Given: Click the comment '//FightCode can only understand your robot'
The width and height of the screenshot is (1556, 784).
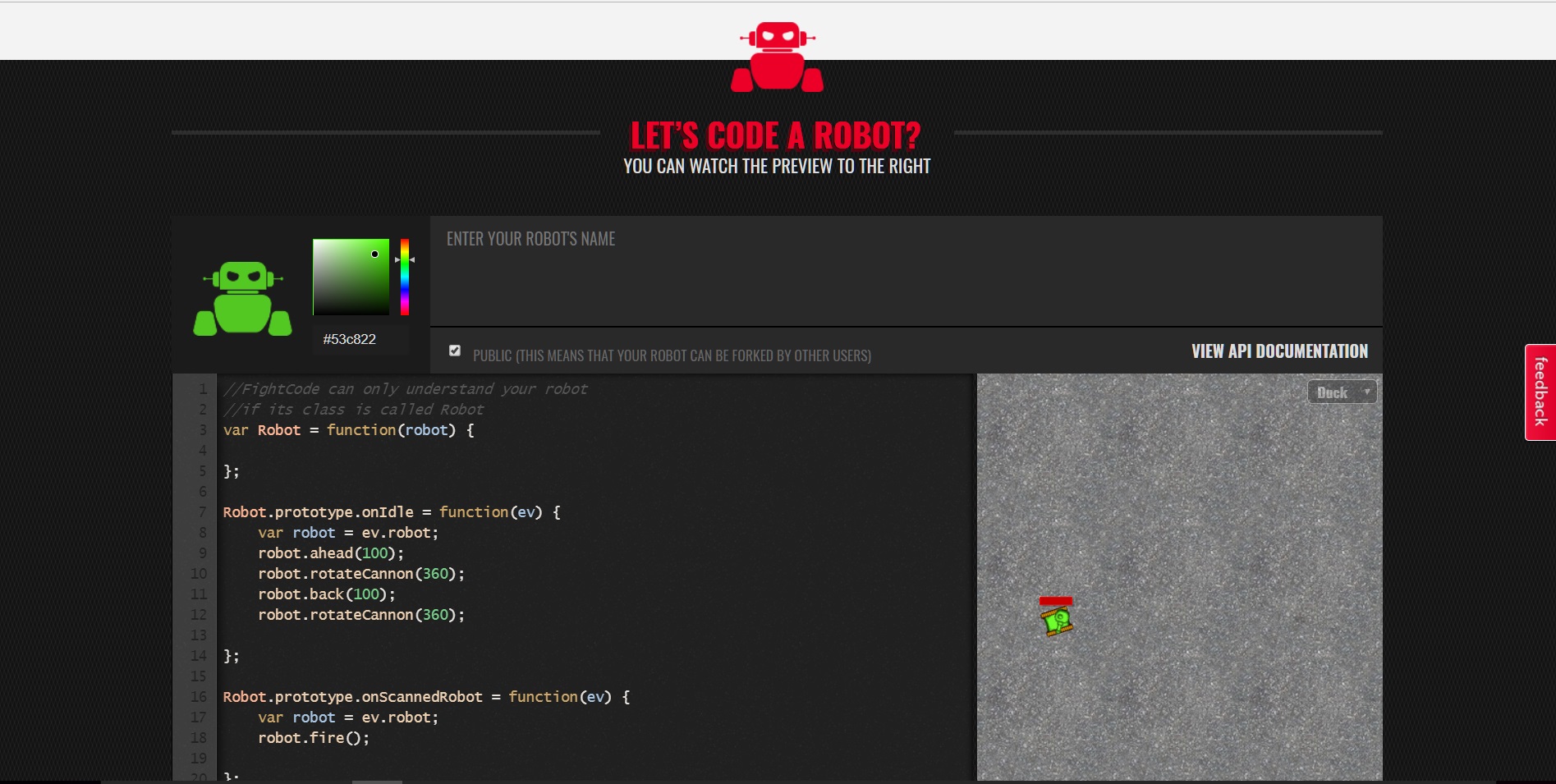Looking at the screenshot, I should click(406, 389).
